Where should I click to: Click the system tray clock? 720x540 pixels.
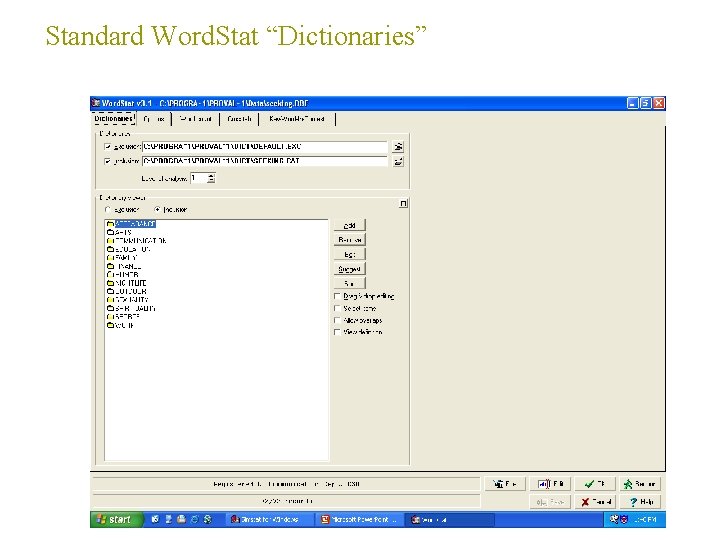point(645,519)
